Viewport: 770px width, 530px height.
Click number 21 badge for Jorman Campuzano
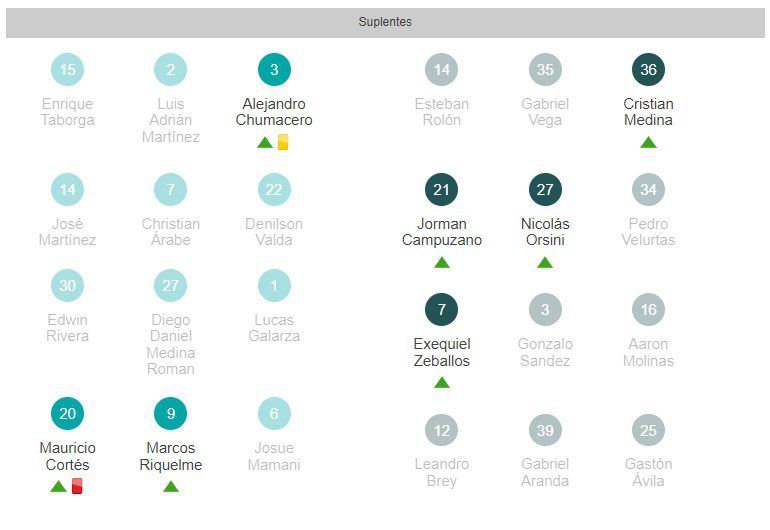click(441, 190)
